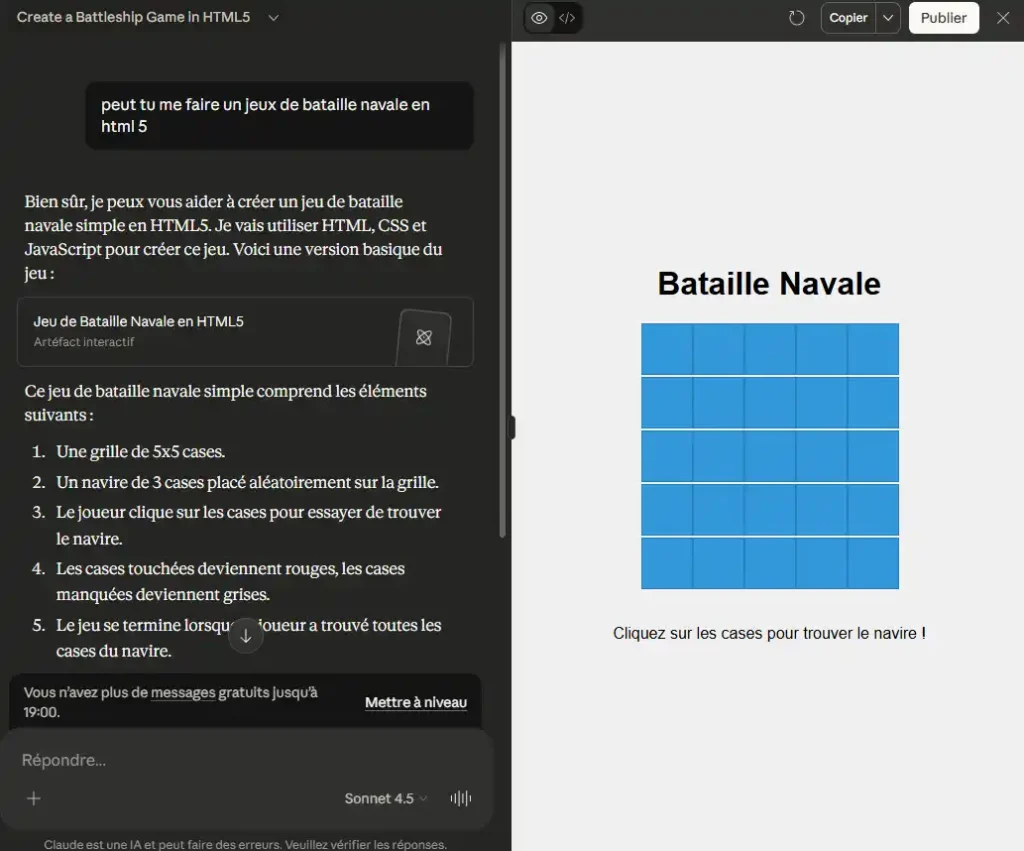The image size is (1024, 851).
Task: Click the Publier button
Action: (943, 18)
